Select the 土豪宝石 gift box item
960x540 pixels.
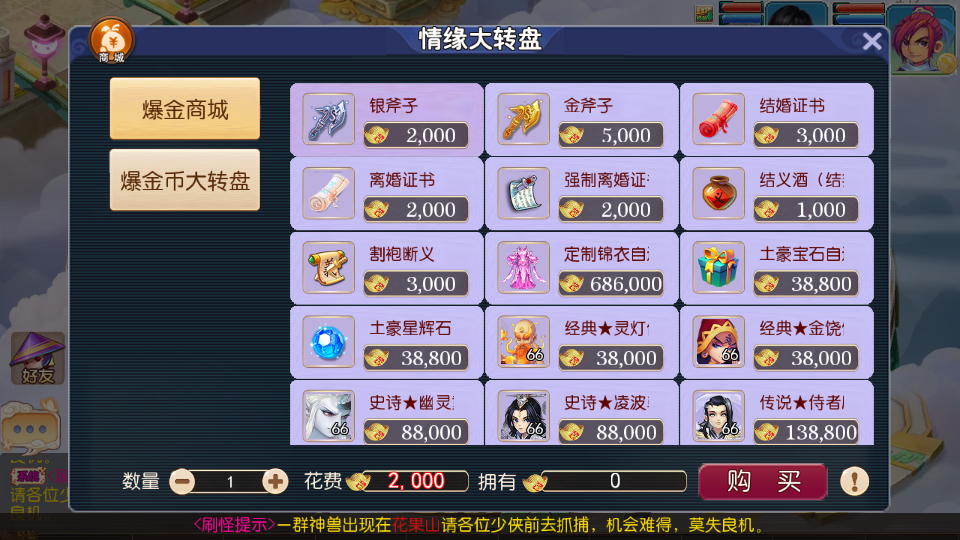point(776,268)
